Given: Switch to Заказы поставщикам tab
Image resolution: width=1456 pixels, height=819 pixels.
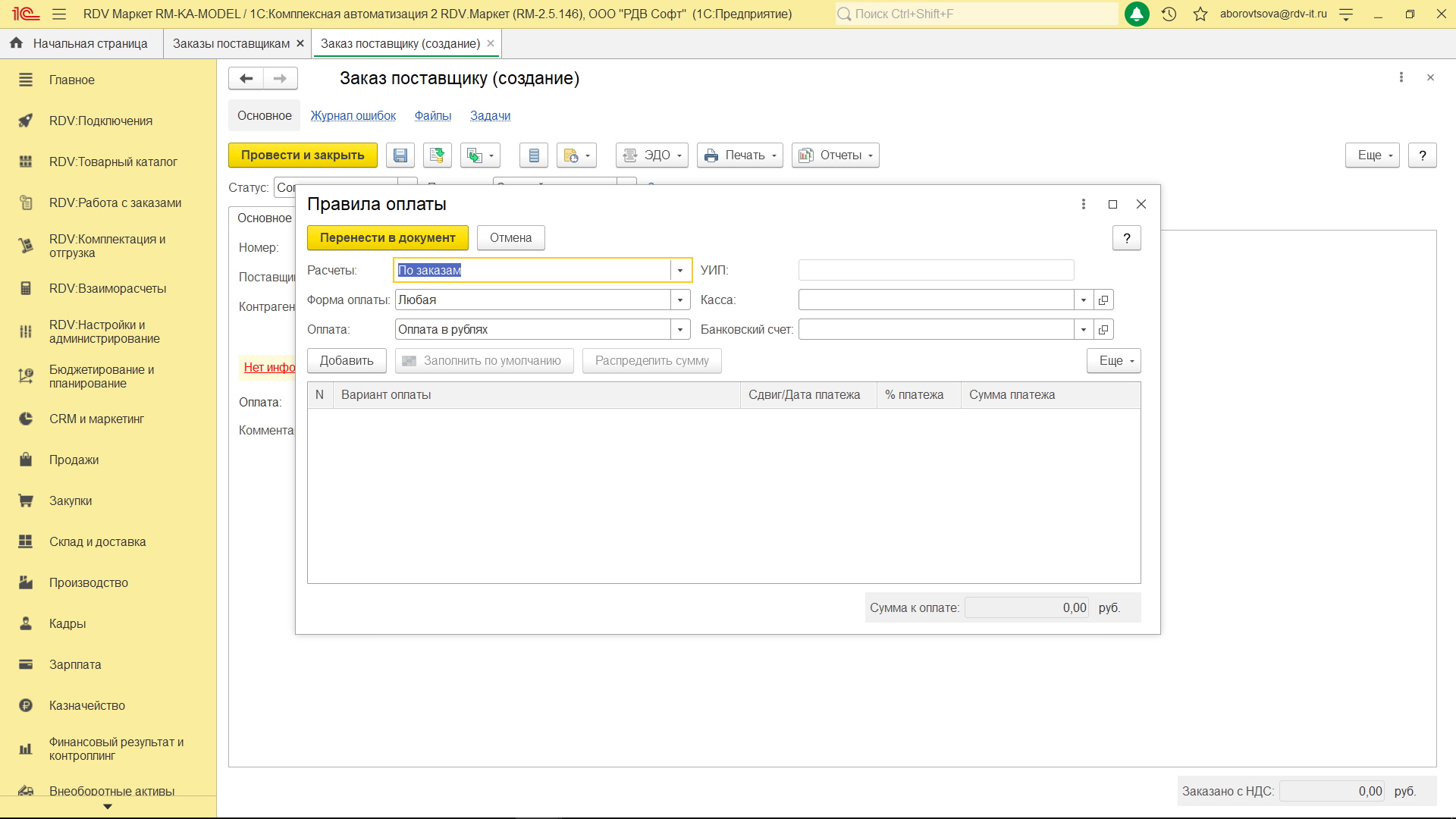Looking at the screenshot, I should click(231, 44).
